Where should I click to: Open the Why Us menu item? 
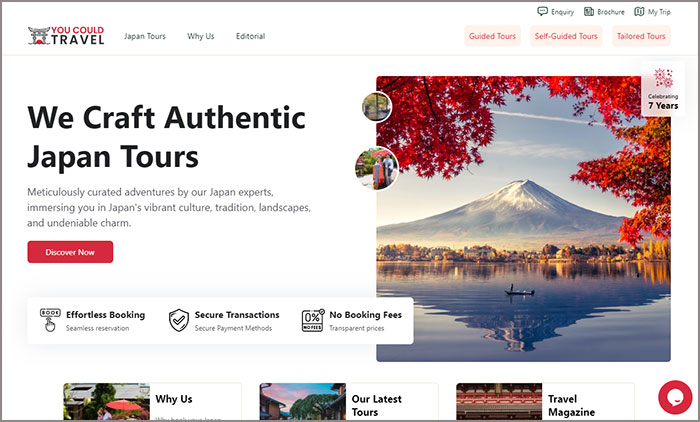[x=200, y=36]
